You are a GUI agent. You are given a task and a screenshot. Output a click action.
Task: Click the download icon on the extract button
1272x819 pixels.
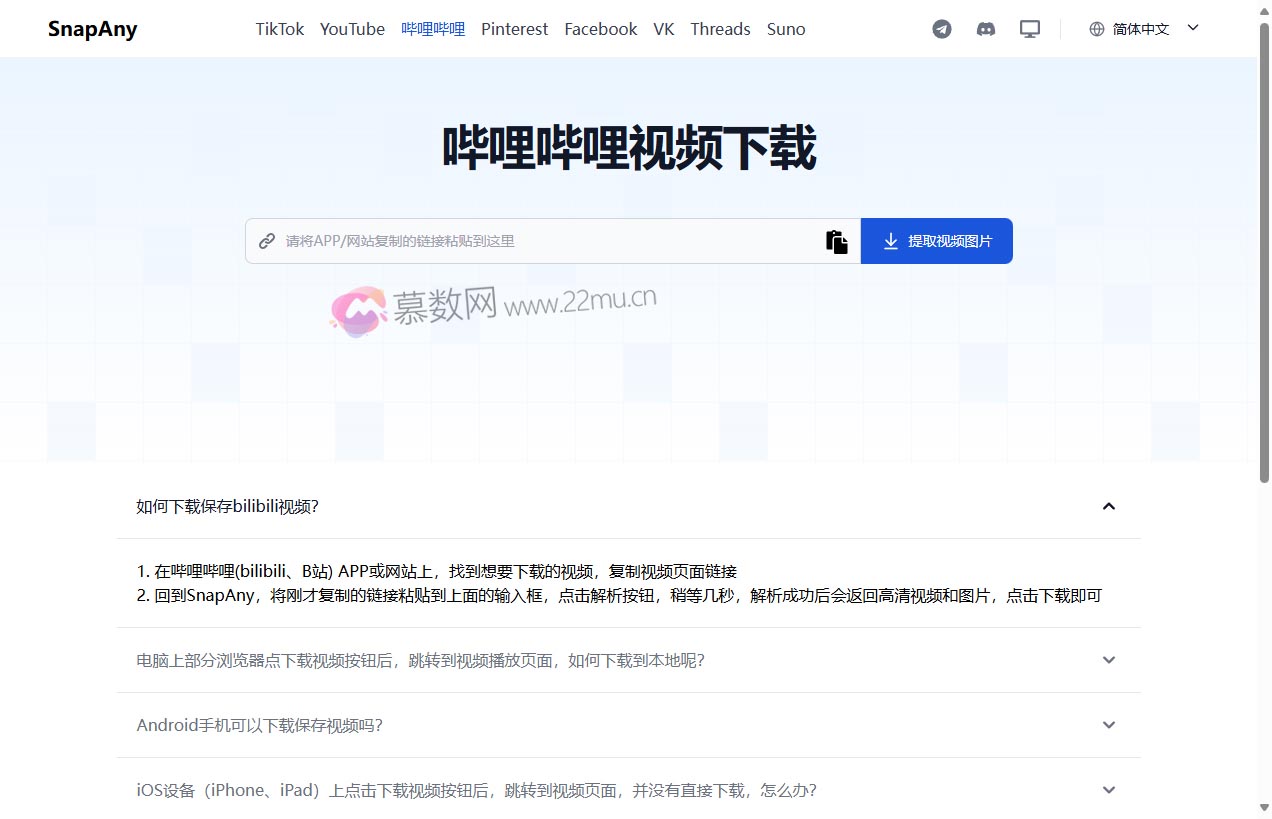tap(890, 240)
